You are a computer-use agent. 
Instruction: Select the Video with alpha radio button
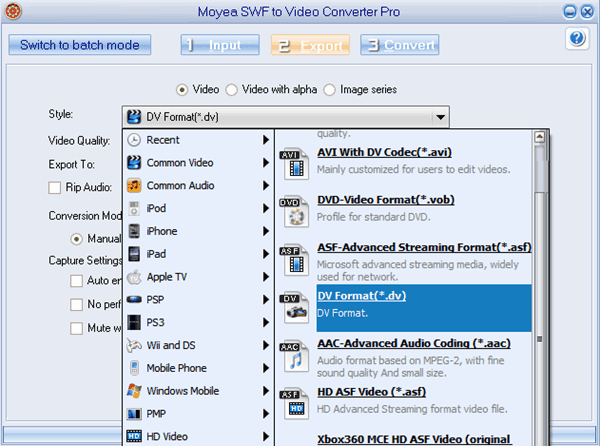[231, 90]
